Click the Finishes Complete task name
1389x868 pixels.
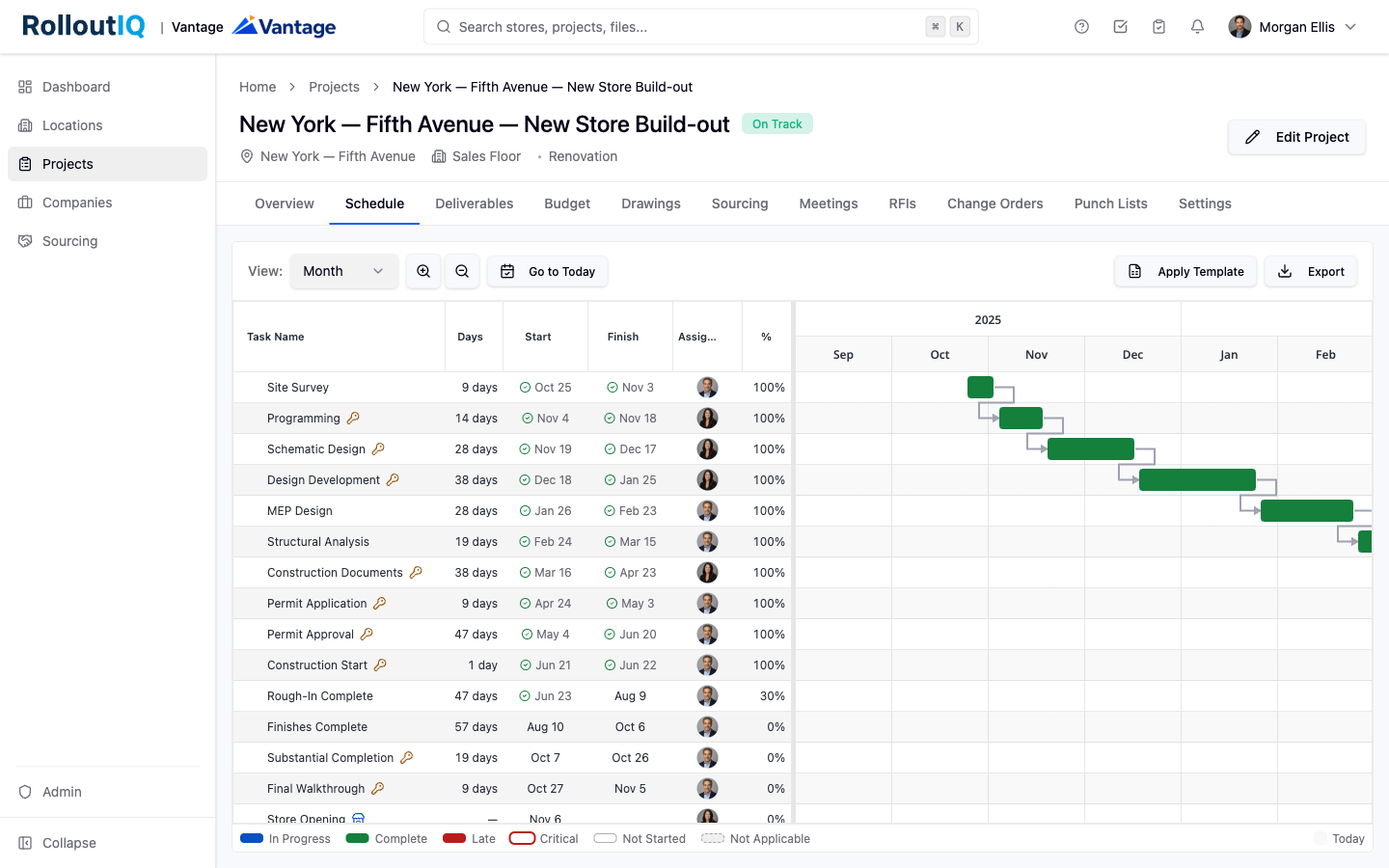[317, 726]
